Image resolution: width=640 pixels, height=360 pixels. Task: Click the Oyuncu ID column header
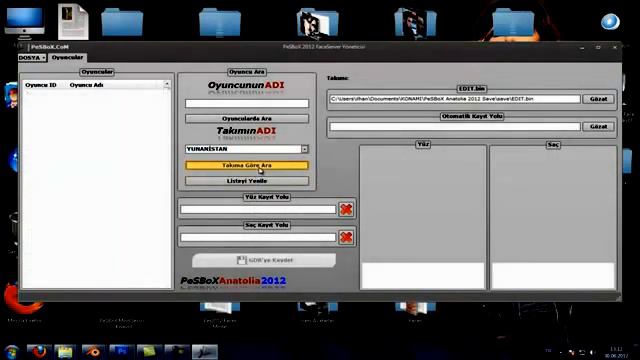[41, 85]
